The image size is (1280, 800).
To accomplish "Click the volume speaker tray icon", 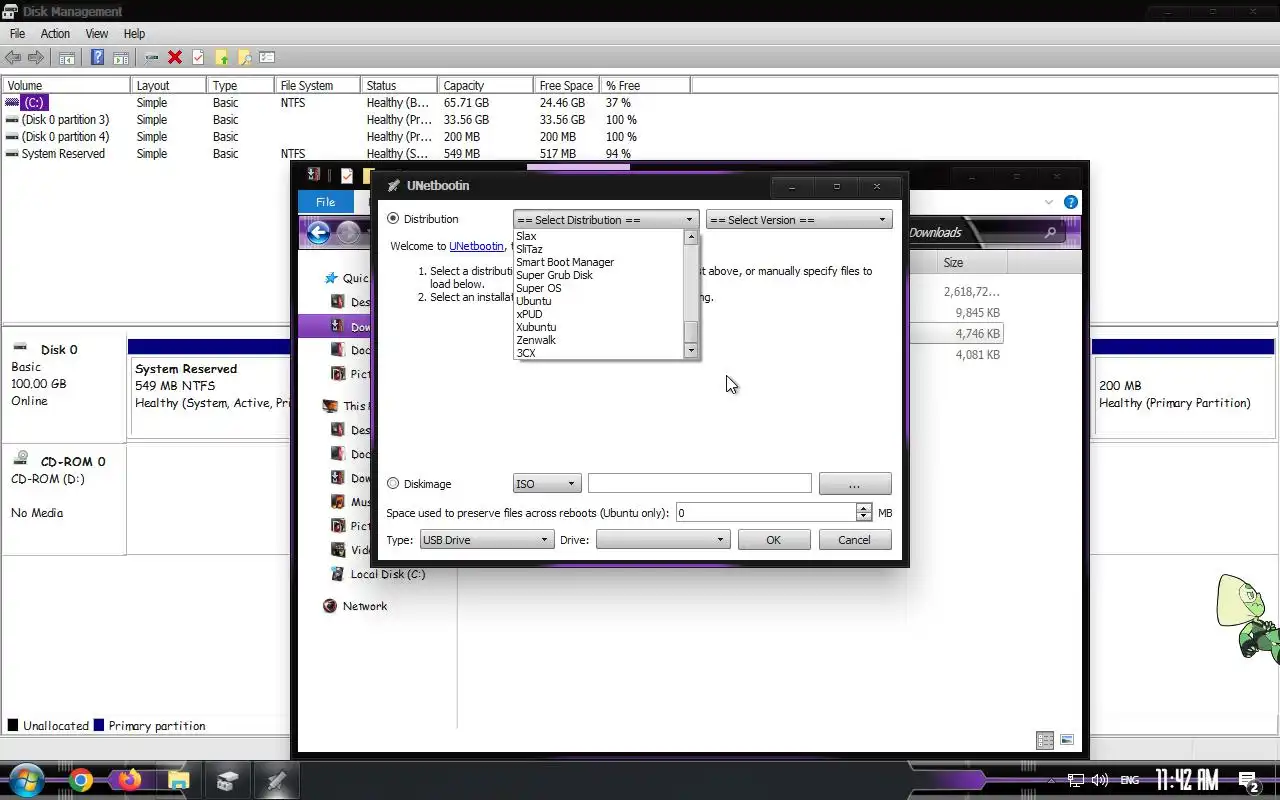I will point(1100,780).
